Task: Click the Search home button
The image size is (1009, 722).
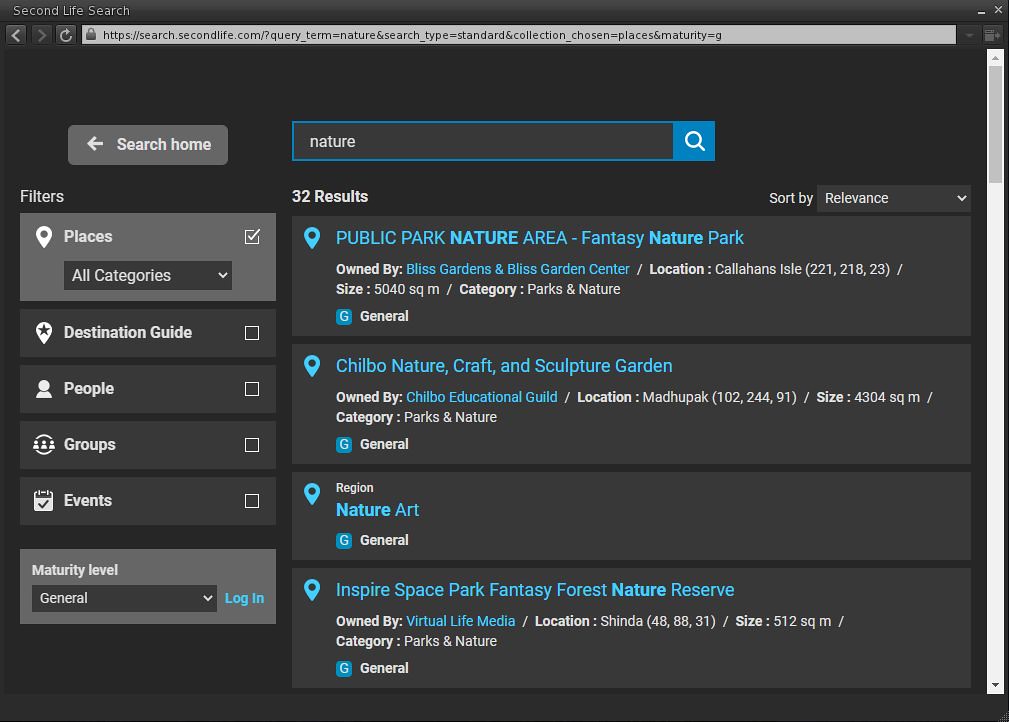Action: click(148, 144)
